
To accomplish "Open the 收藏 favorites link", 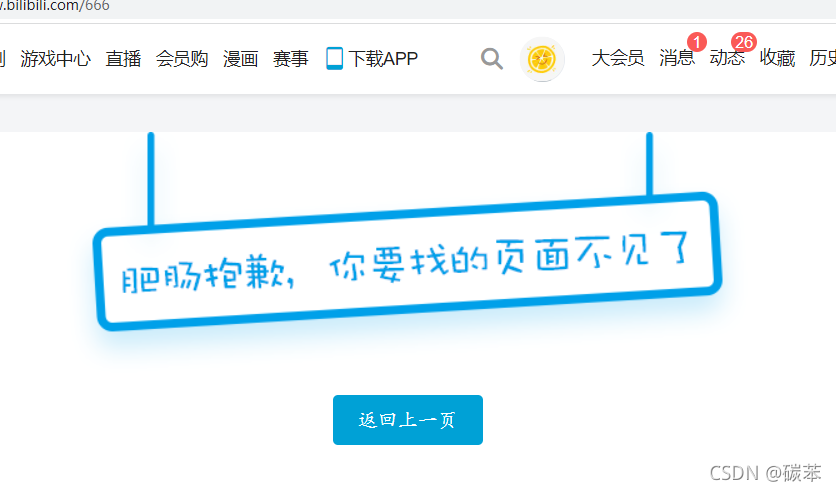I will click(777, 58).
